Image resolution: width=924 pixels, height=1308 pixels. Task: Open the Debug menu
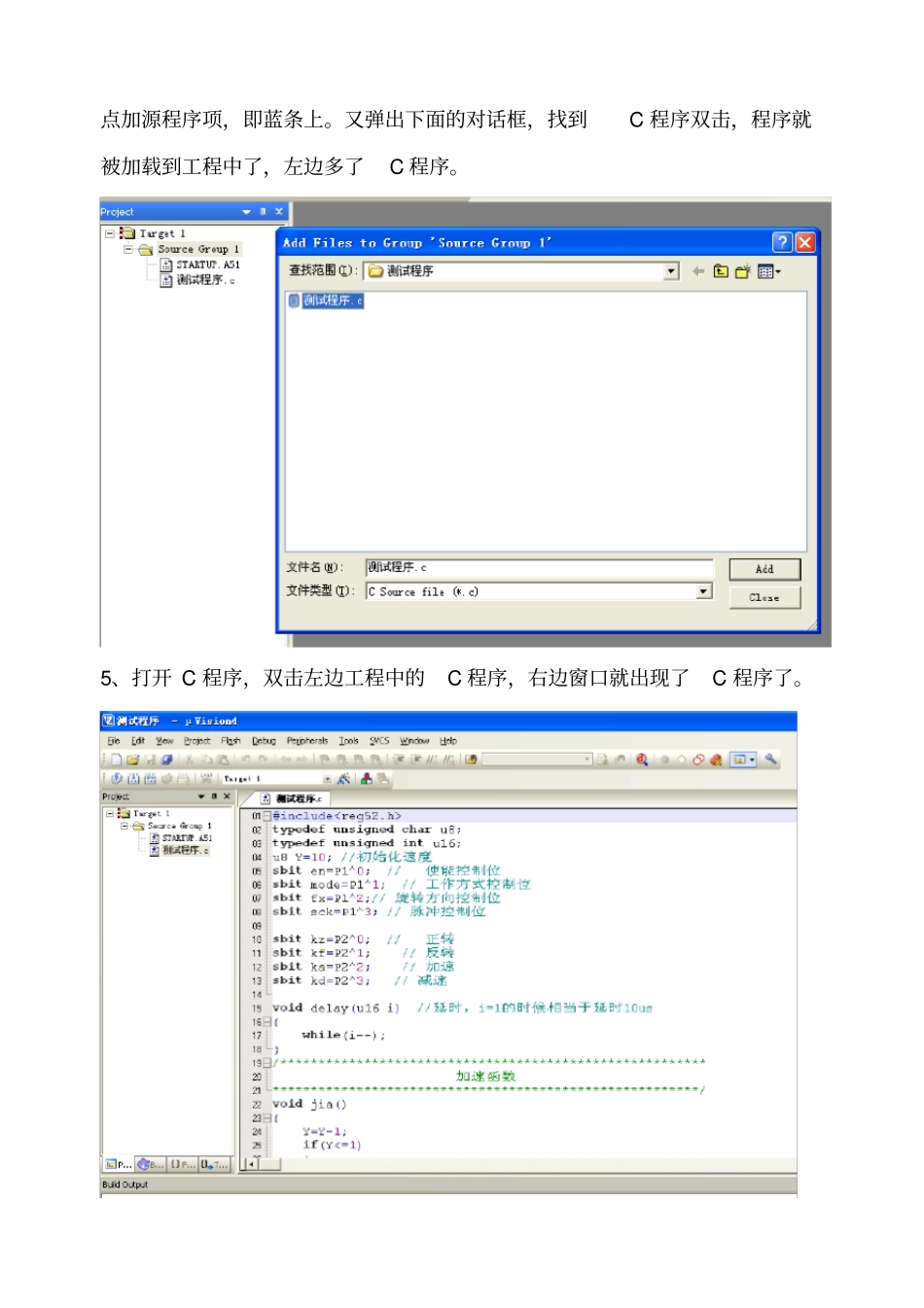tap(264, 741)
